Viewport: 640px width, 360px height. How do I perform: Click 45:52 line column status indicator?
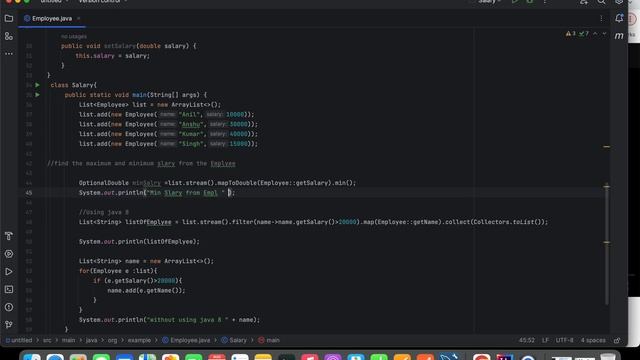point(527,340)
